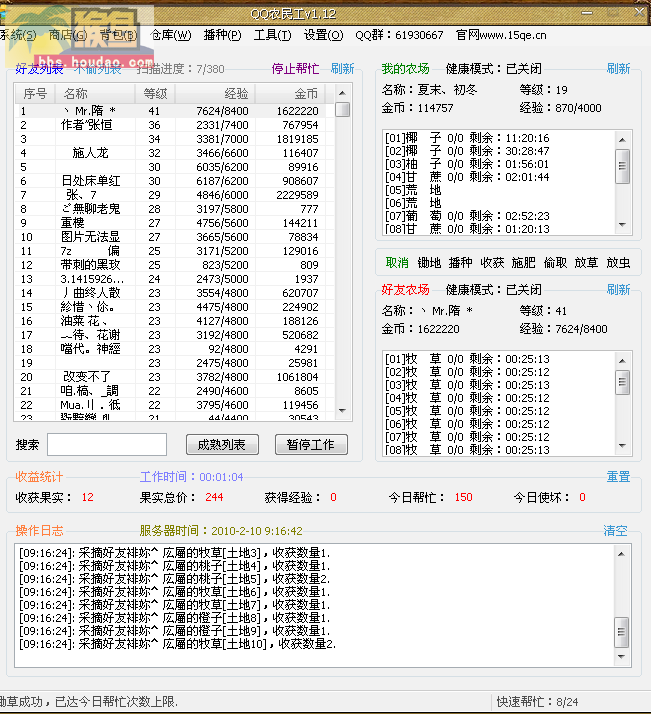Focus the 搜索 input field
Screen dimensions: 651x714
pyautogui.click(x=107, y=444)
